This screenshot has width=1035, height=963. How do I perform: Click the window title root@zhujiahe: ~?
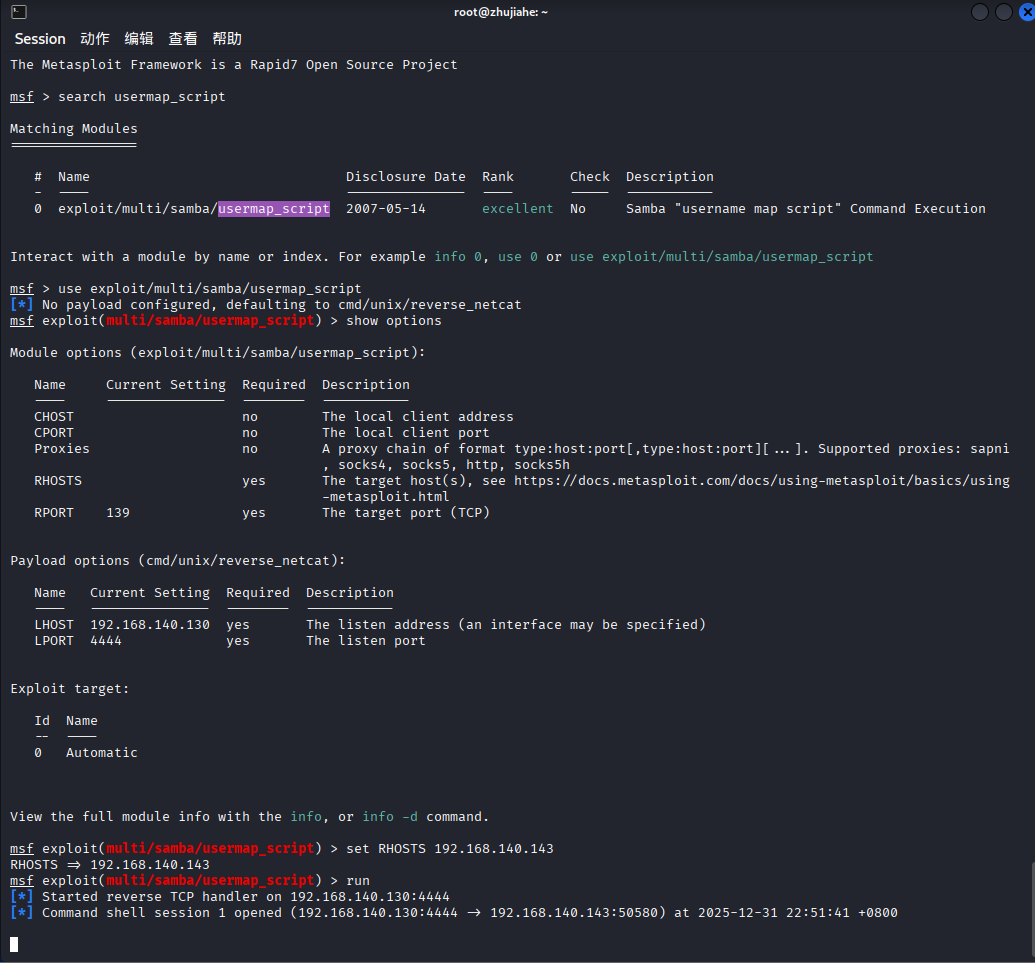point(501,12)
